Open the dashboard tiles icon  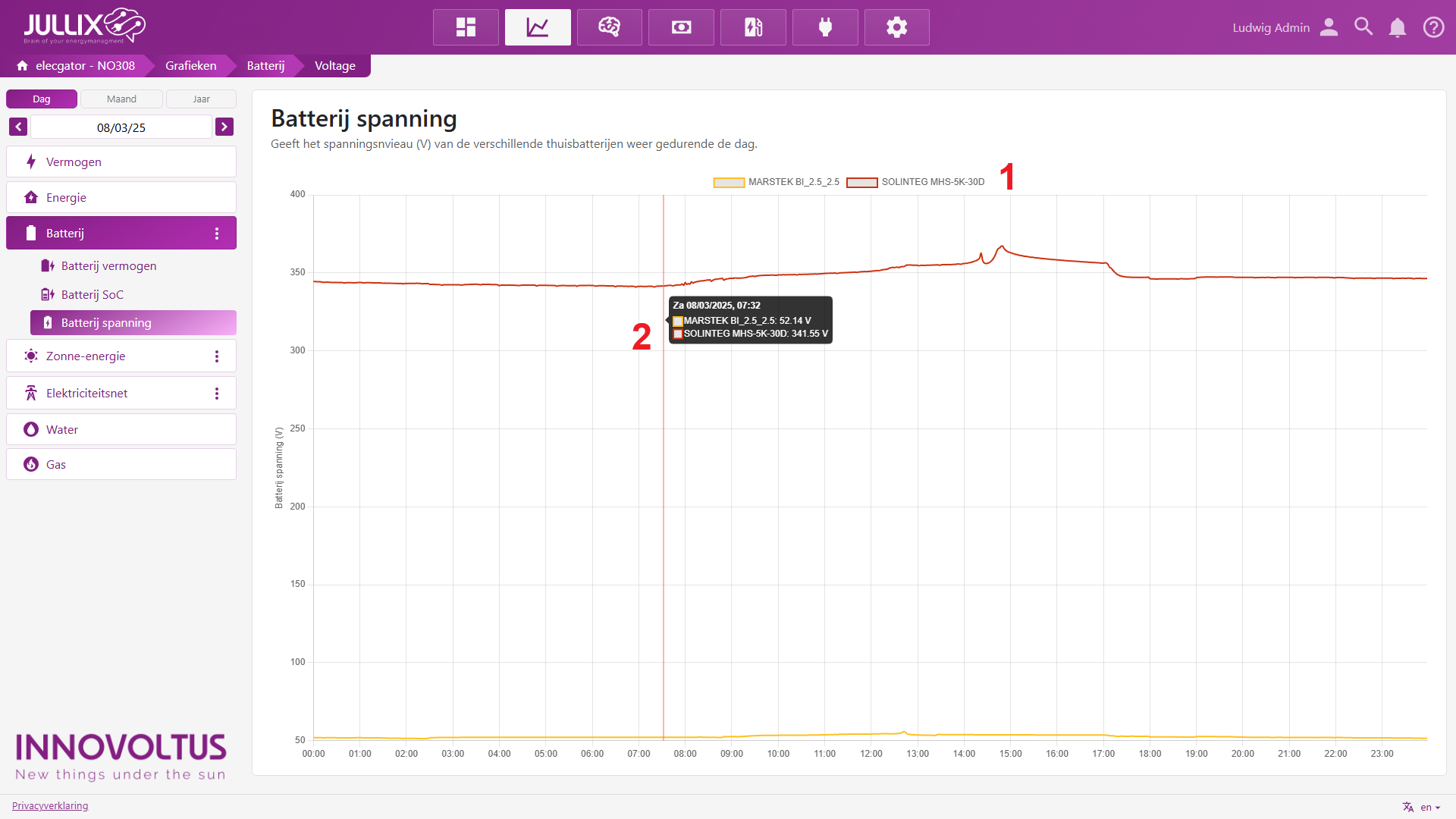click(x=466, y=27)
